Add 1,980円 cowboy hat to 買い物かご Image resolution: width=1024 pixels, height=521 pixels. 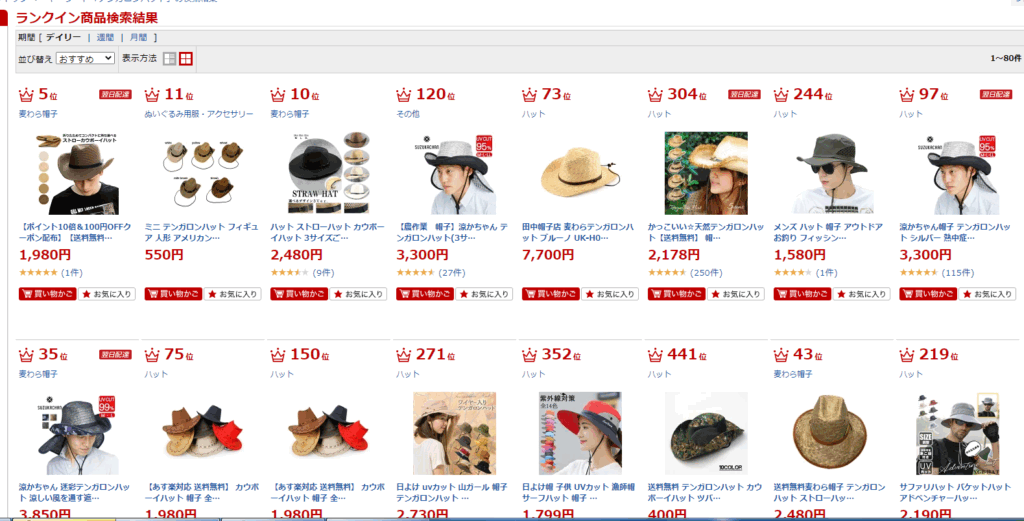click(x=48, y=294)
